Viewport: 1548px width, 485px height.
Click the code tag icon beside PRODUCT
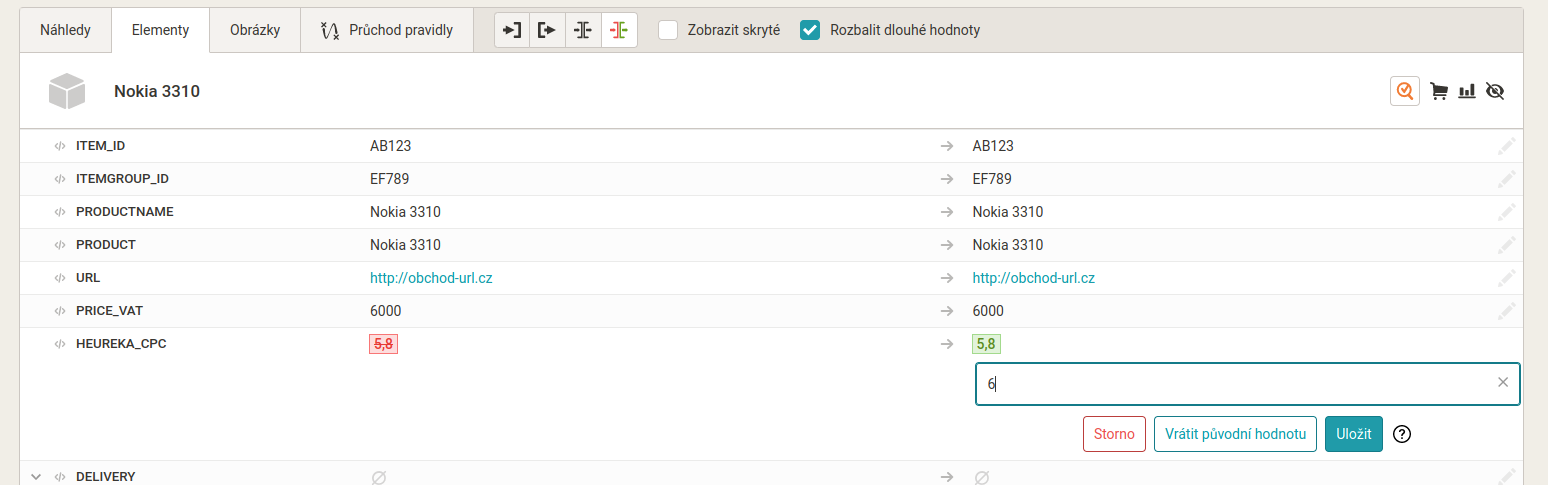[60, 245]
